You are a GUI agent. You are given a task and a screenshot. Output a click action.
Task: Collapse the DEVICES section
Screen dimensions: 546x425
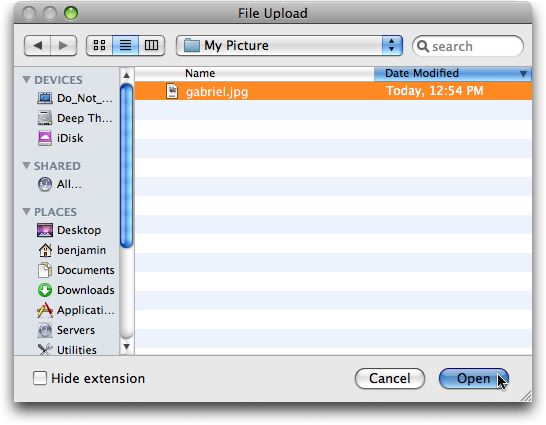click(26, 80)
